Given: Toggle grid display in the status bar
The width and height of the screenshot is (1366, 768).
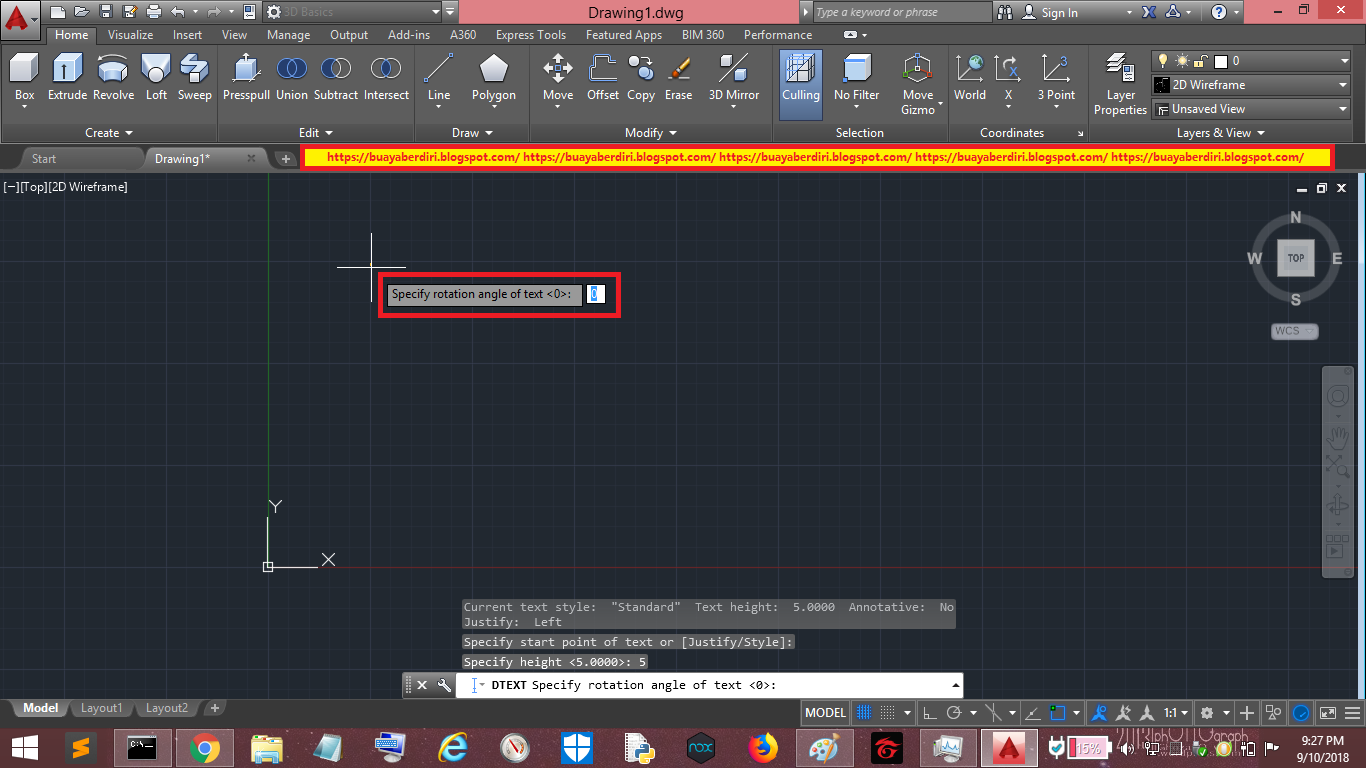Looking at the screenshot, I should pos(863,712).
